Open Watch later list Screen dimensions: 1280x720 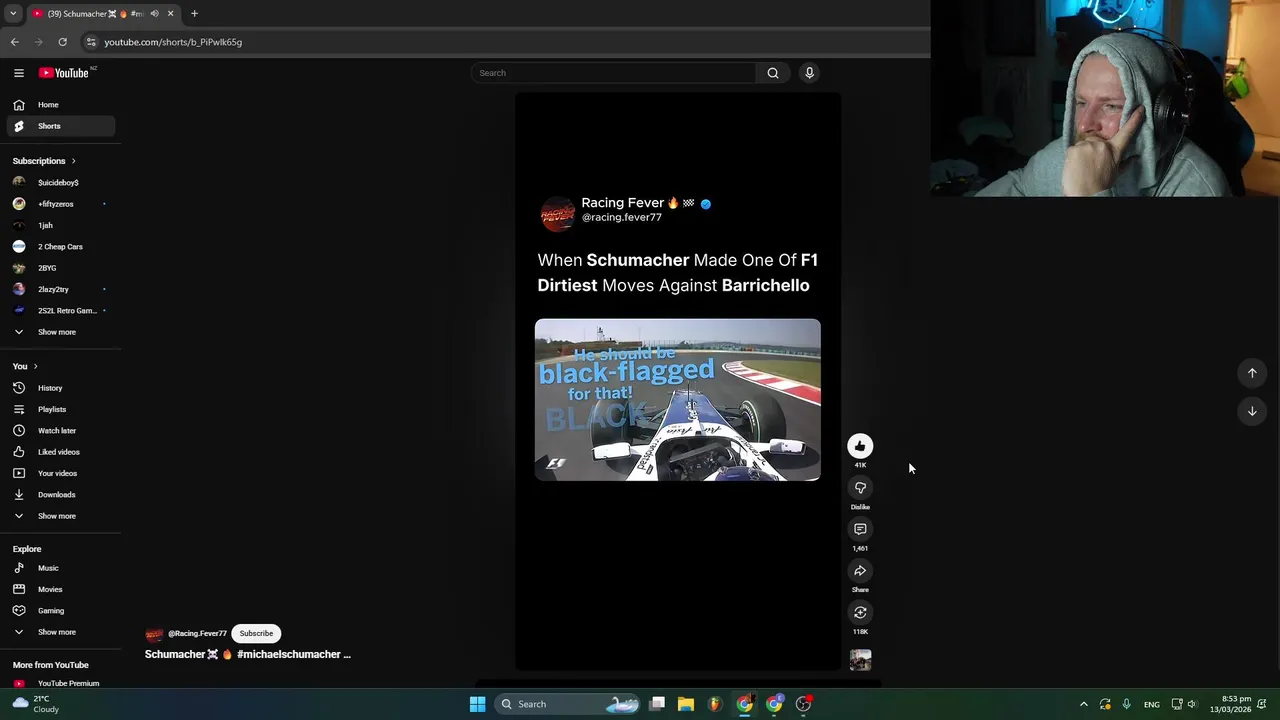[x=60, y=431]
